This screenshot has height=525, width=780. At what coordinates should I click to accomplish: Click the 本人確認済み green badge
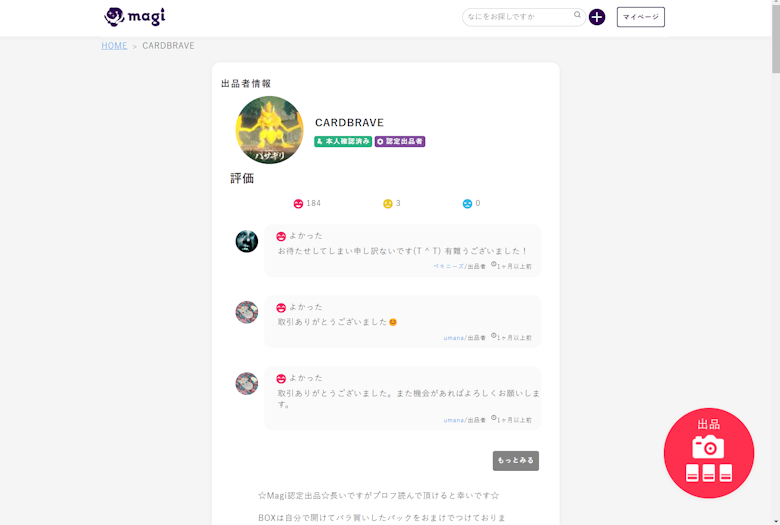click(x=343, y=141)
